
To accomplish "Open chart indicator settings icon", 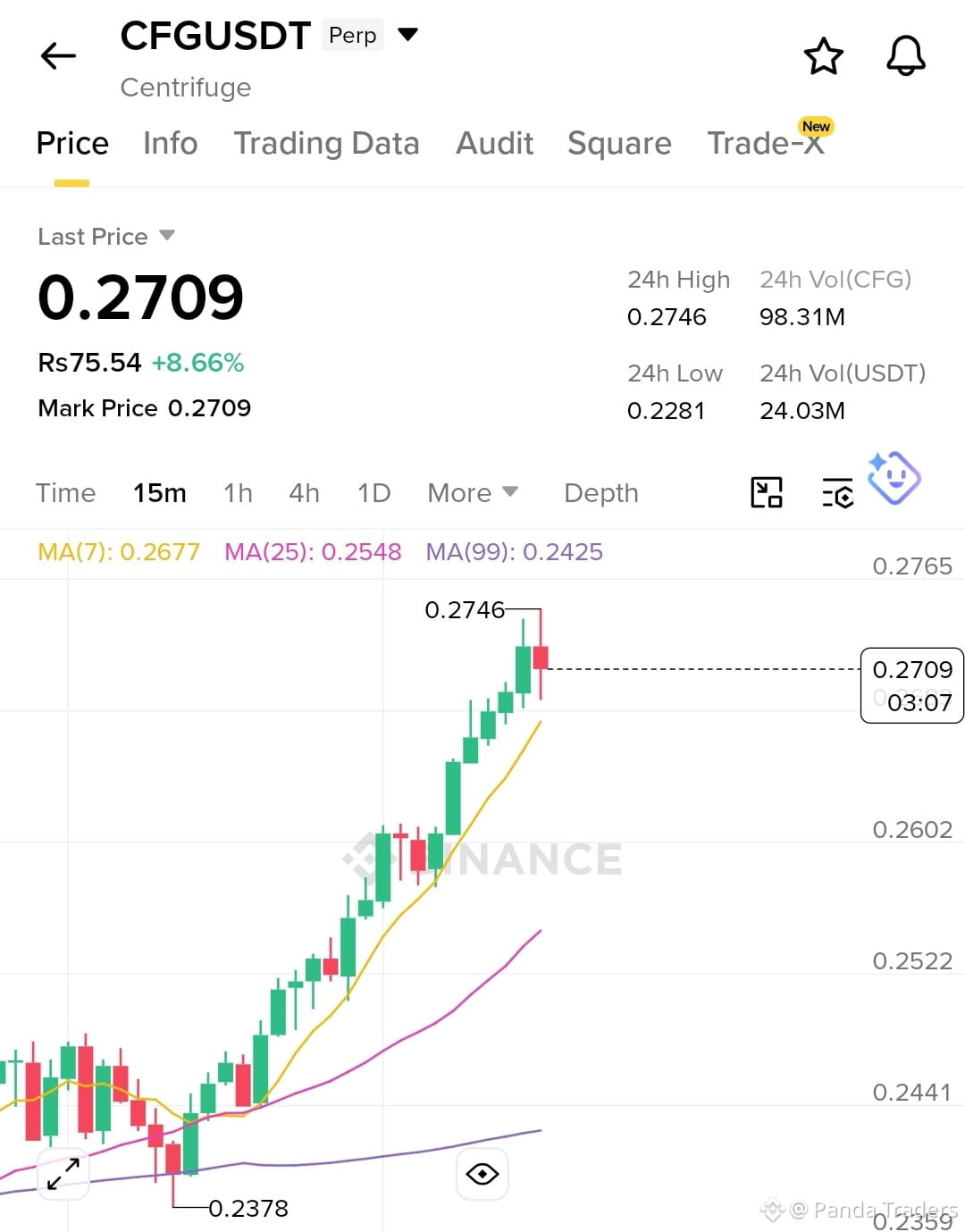I will click(837, 492).
